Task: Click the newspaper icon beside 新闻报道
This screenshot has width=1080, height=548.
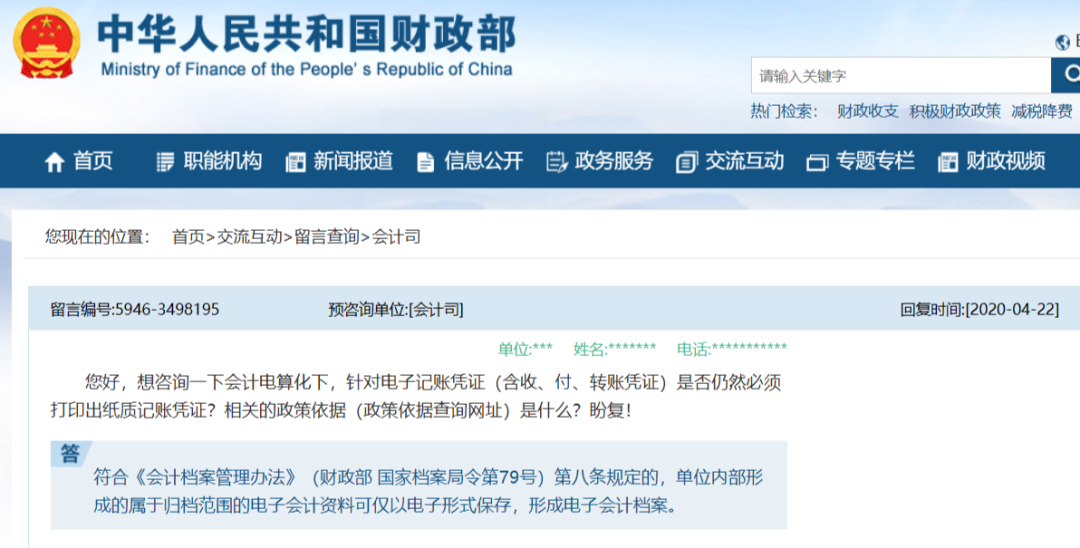Action: (295, 162)
